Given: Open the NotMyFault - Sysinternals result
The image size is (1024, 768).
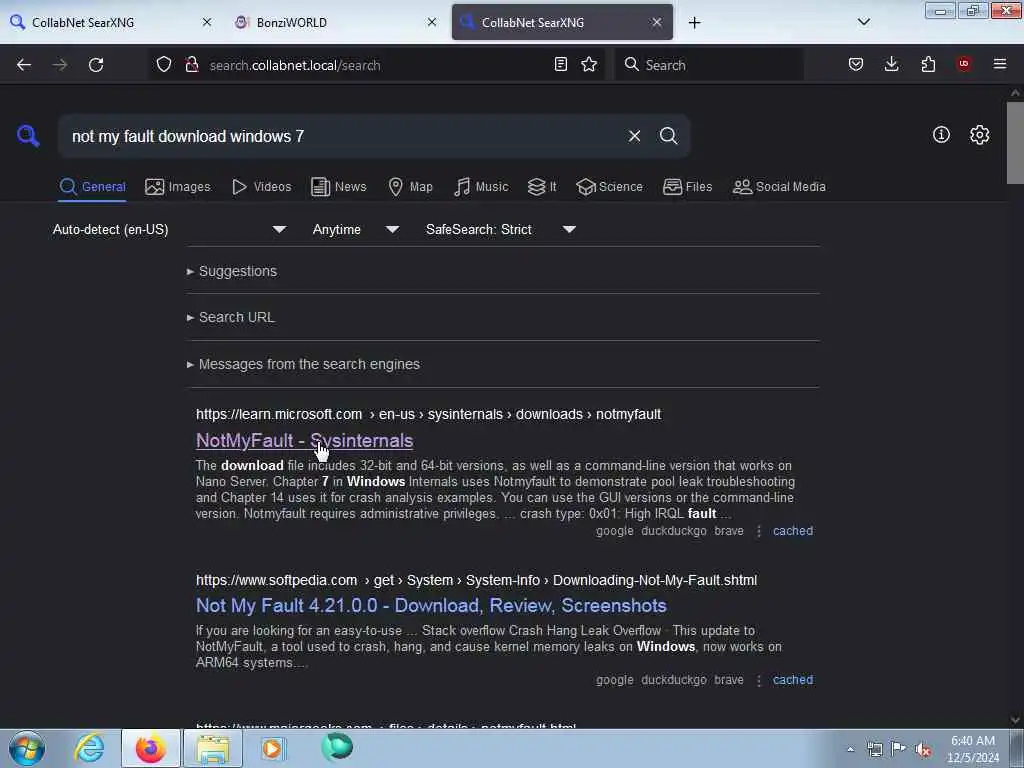Looking at the screenshot, I should coord(304,441).
